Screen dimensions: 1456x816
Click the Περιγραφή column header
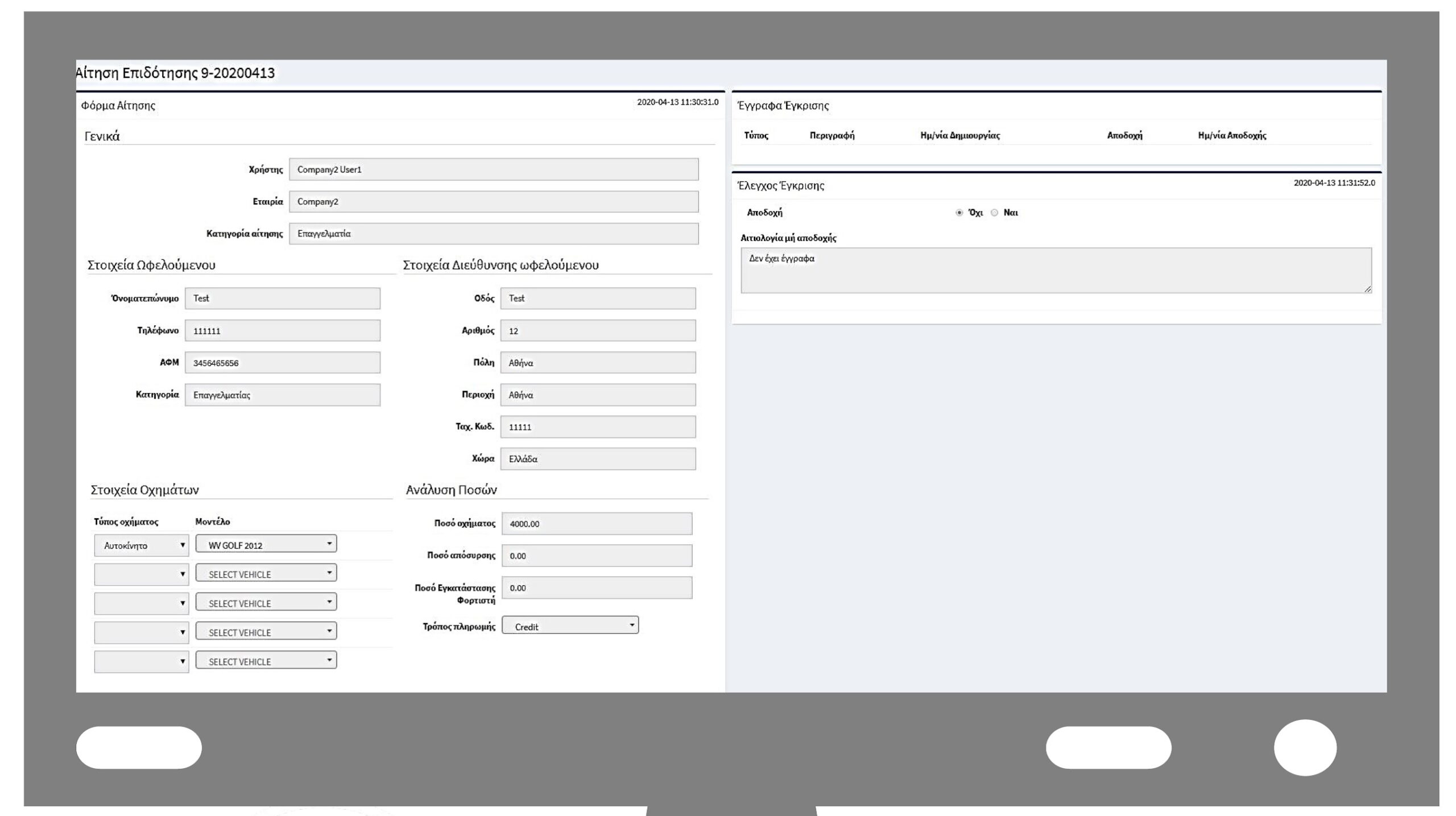pos(832,135)
